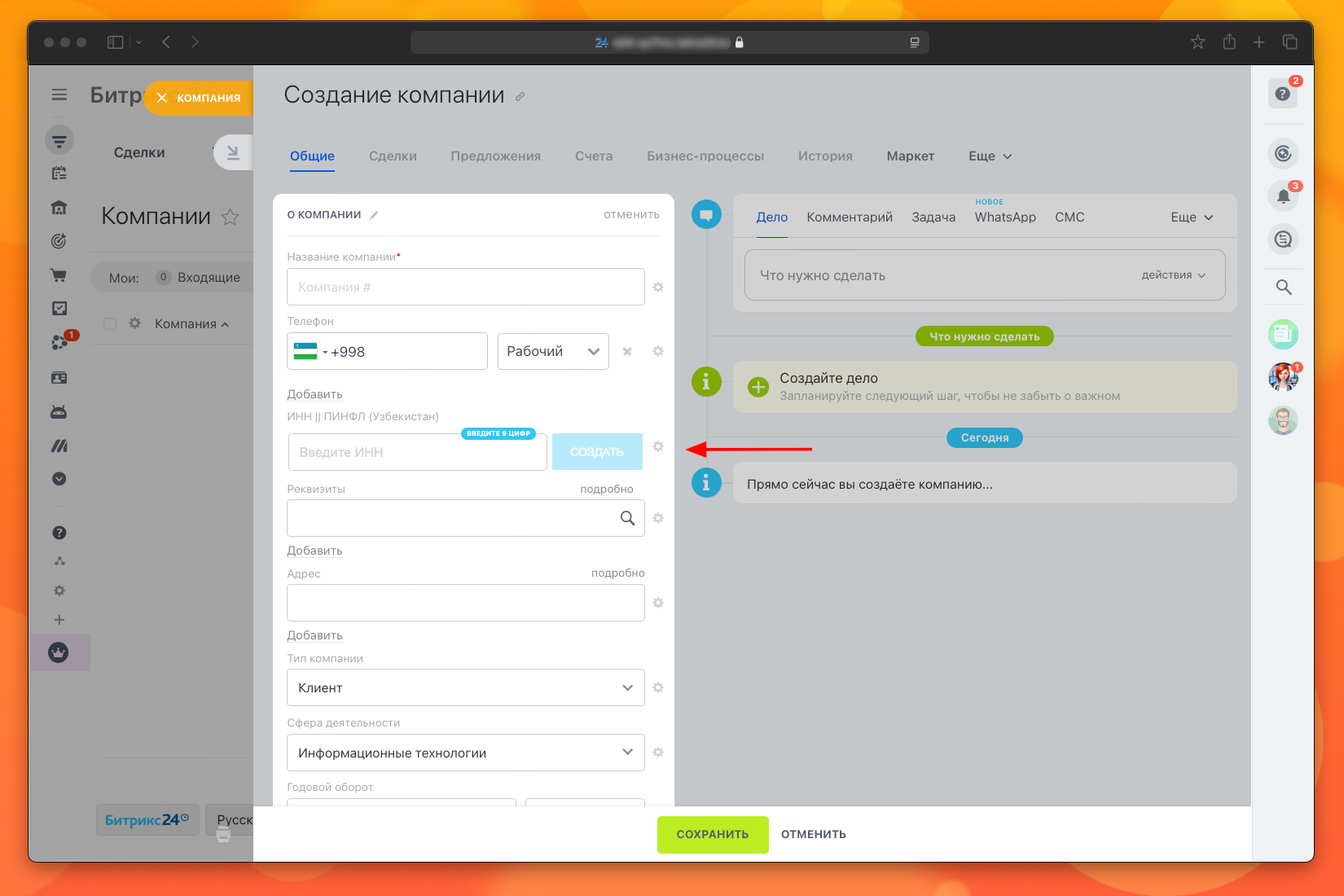Click the search magnifier in the right panel
The image size is (1344, 896).
point(1284,287)
